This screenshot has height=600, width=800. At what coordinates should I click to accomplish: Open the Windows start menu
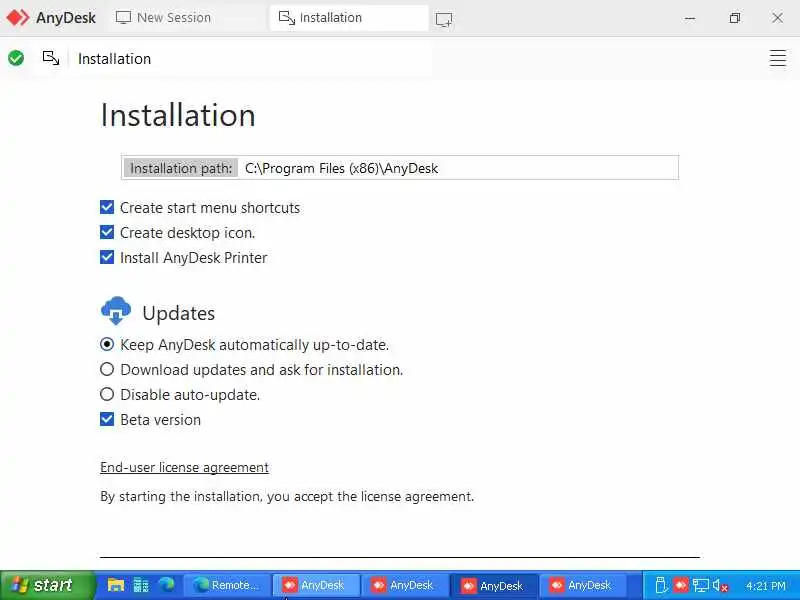[x=47, y=585]
